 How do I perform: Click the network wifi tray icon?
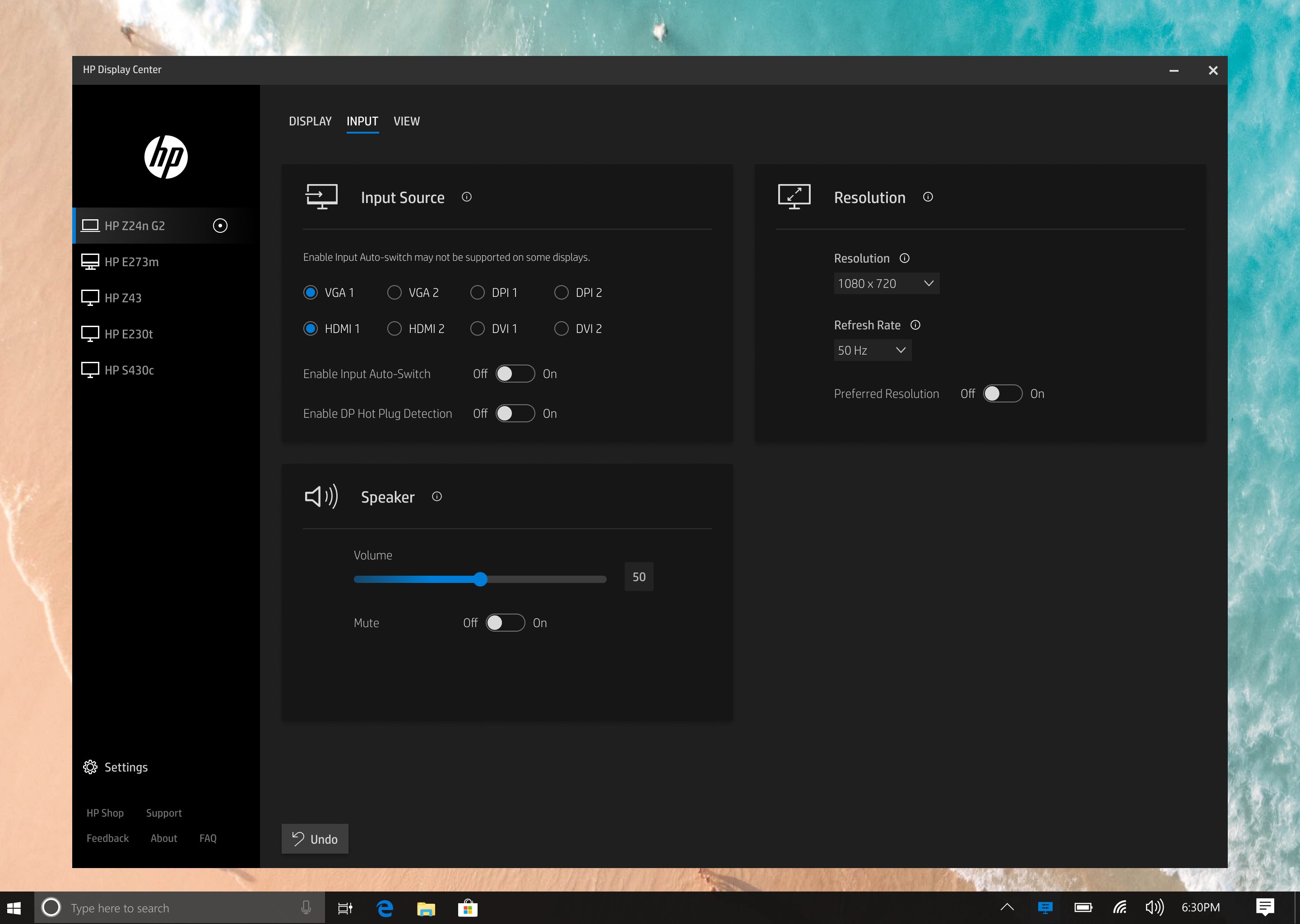(x=1119, y=907)
